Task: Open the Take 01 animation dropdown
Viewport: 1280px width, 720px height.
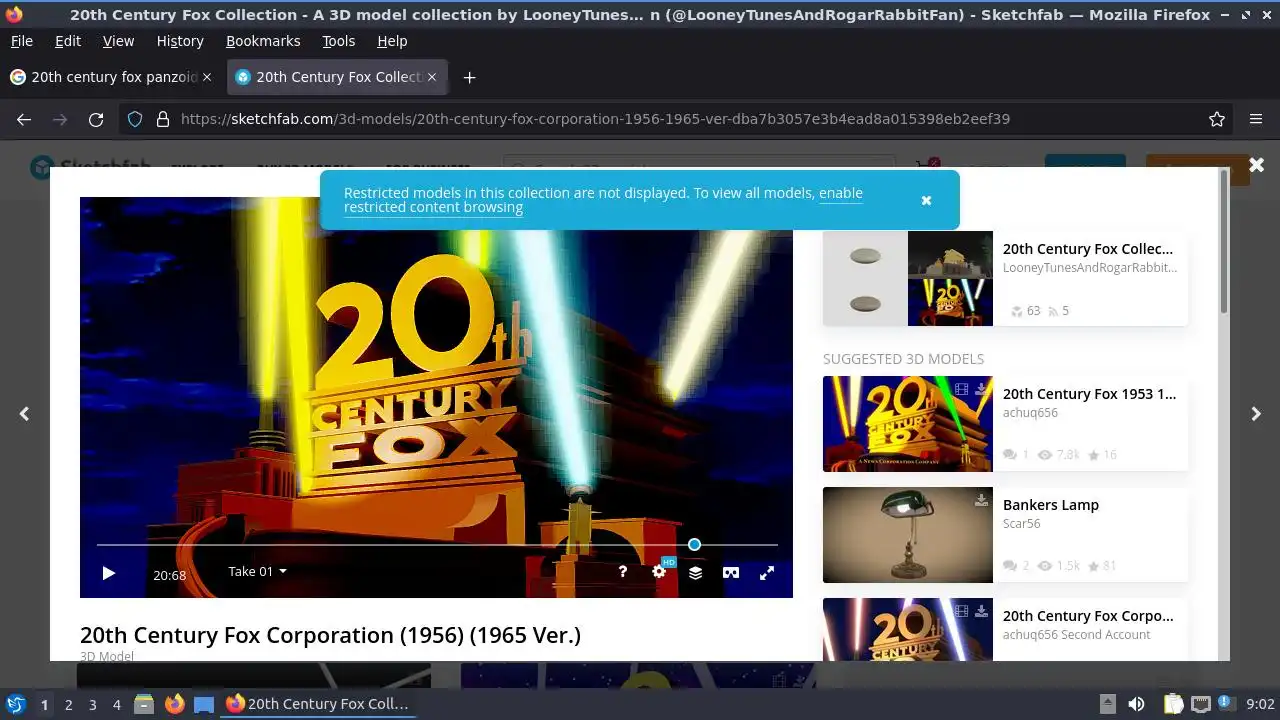Action: coord(257,571)
